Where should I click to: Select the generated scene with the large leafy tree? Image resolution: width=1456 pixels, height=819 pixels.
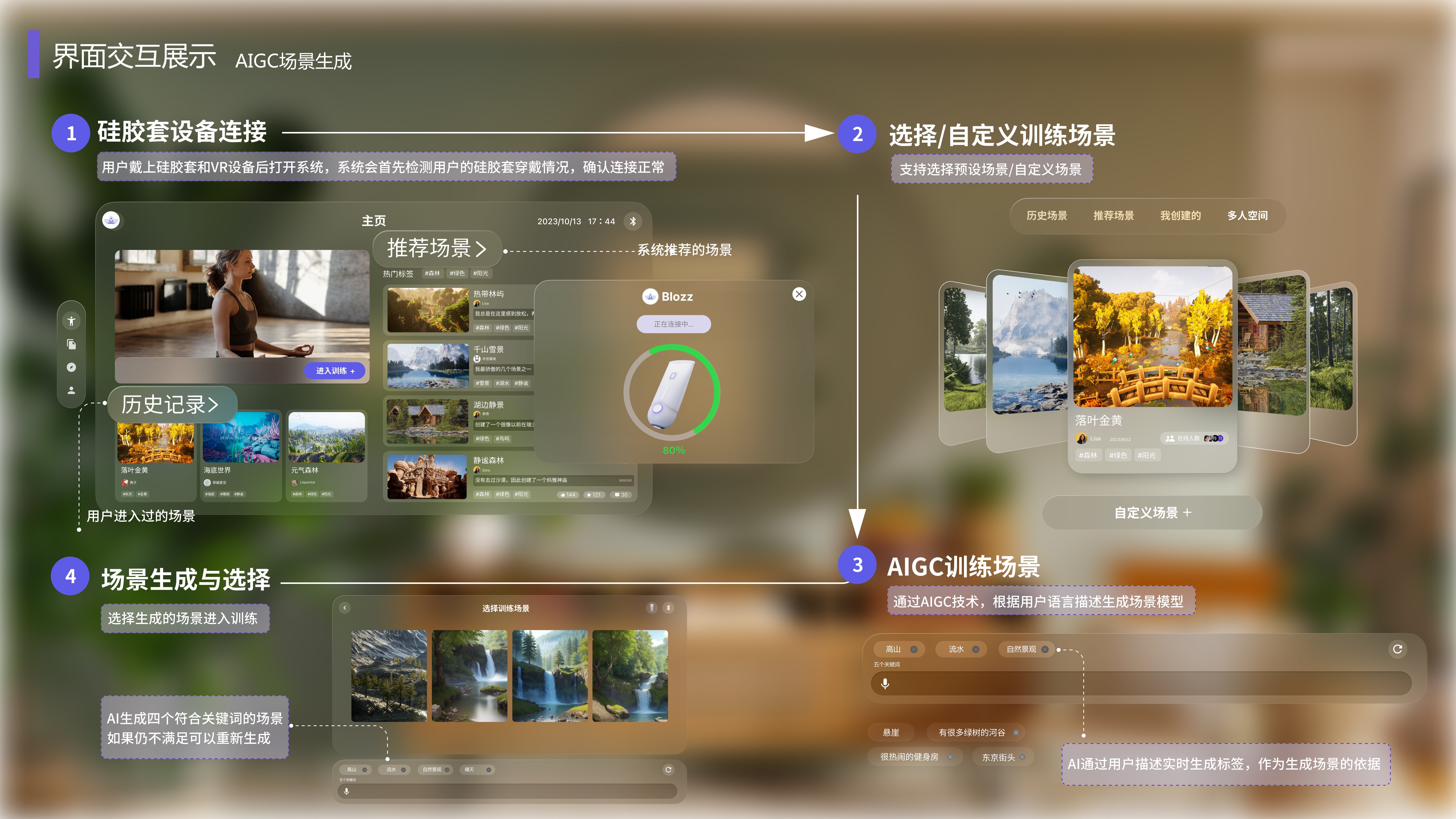pos(630,676)
